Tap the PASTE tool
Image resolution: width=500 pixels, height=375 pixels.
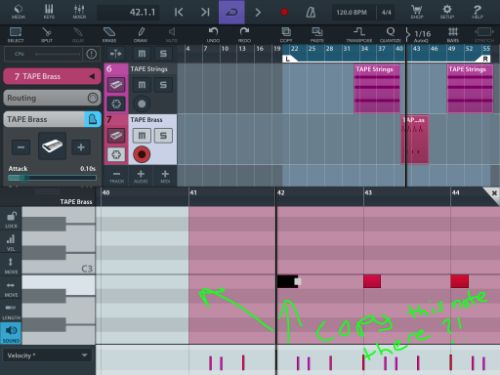point(317,35)
